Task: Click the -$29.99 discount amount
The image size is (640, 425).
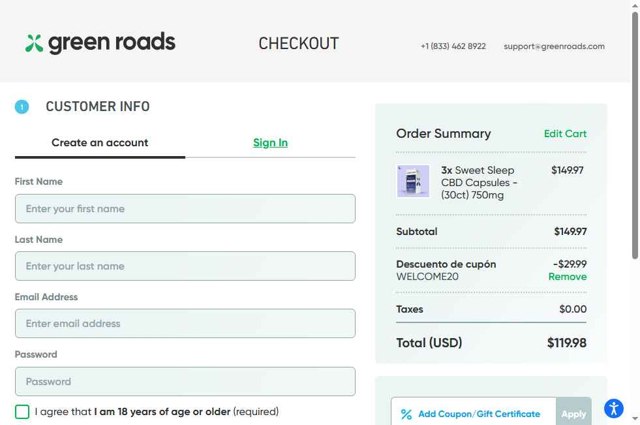Action: pos(570,264)
